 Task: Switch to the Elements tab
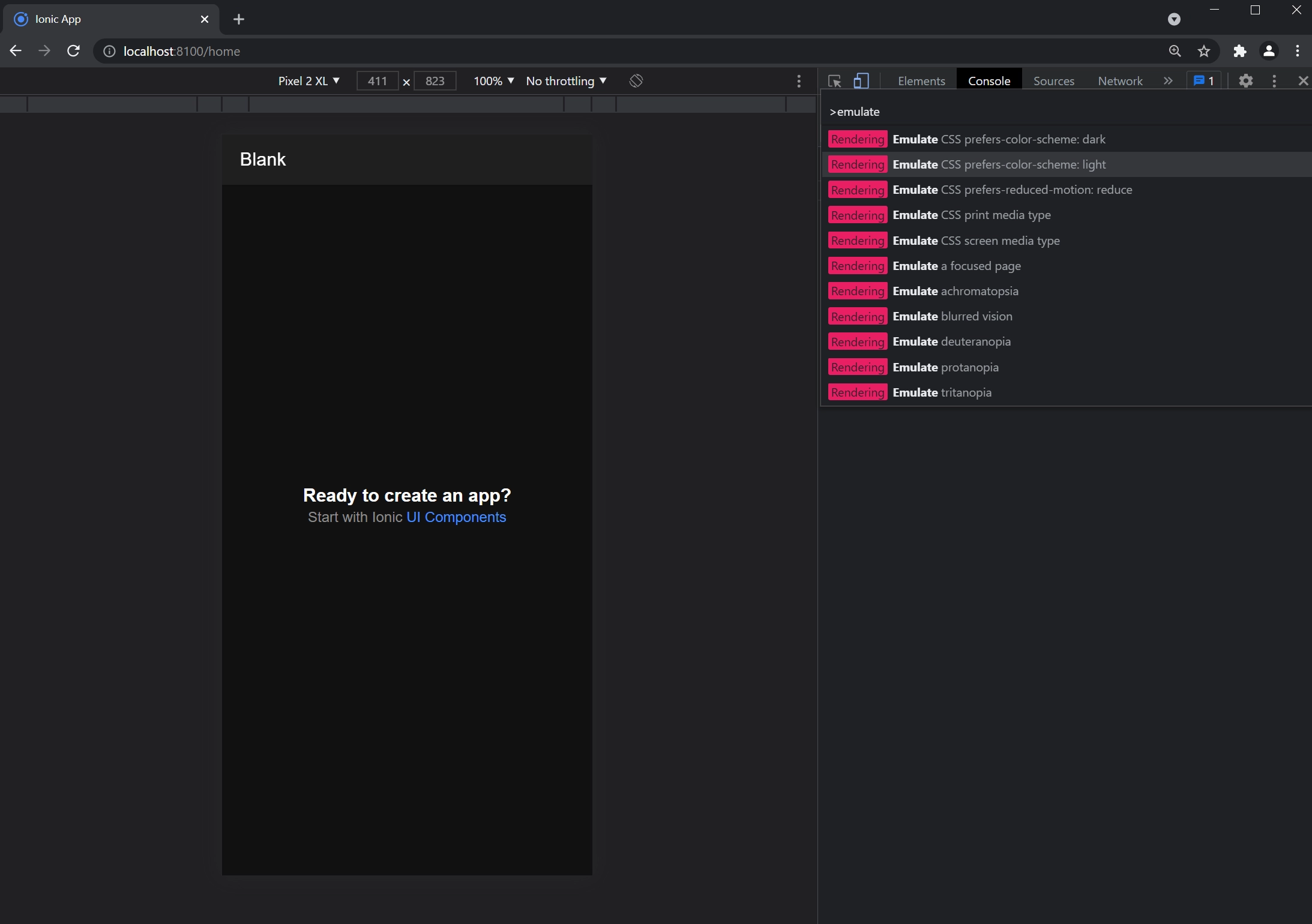pos(921,80)
